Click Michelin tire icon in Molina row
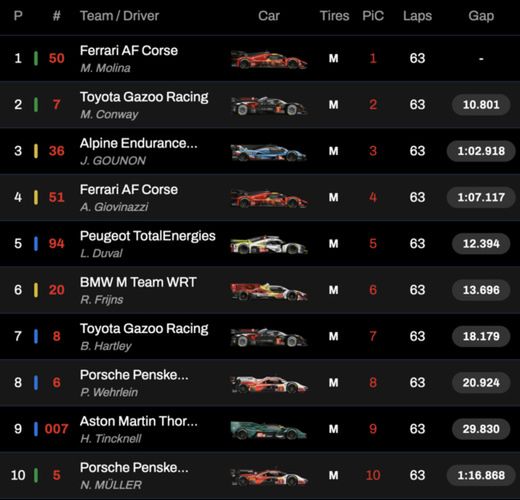Viewport: 520px width, 500px height. pos(334,58)
